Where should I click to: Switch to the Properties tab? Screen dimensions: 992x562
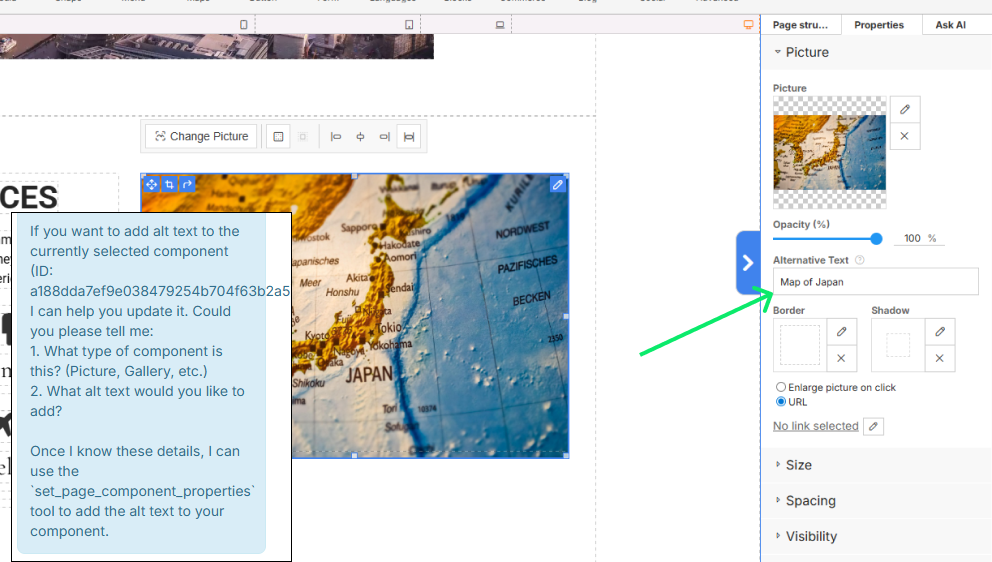click(x=879, y=25)
